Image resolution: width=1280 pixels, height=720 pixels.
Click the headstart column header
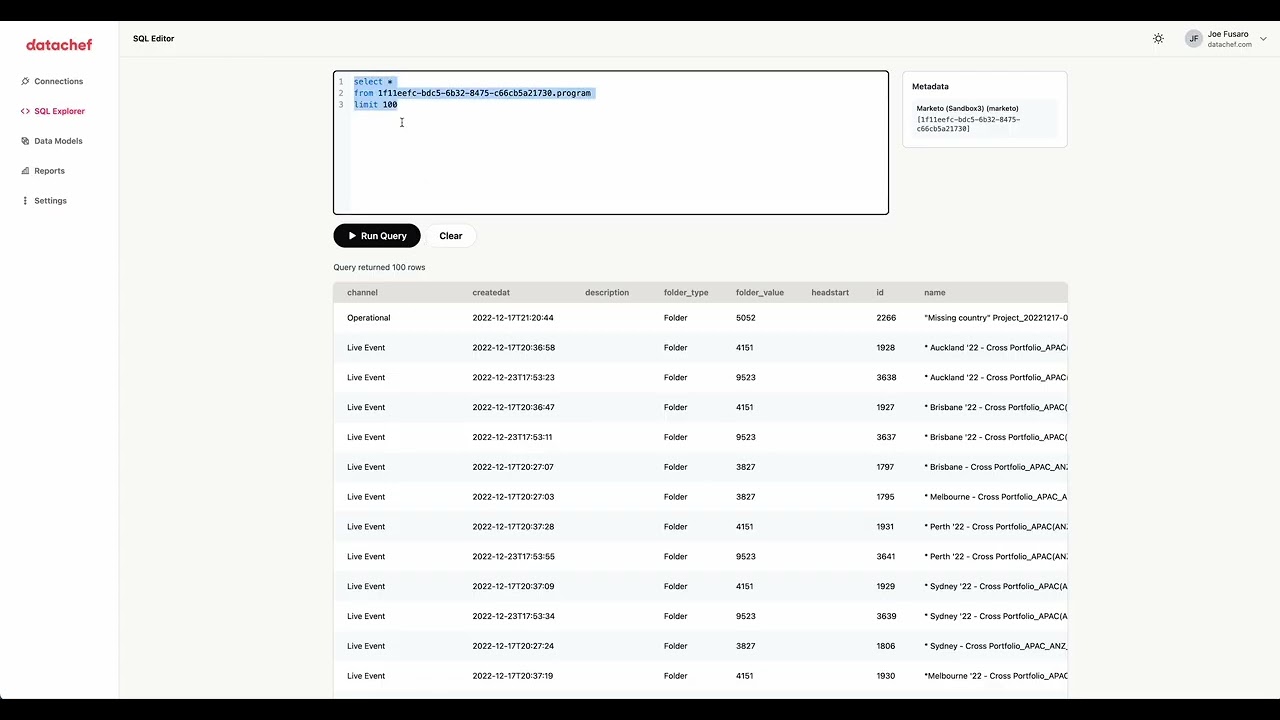coord(830,293)
